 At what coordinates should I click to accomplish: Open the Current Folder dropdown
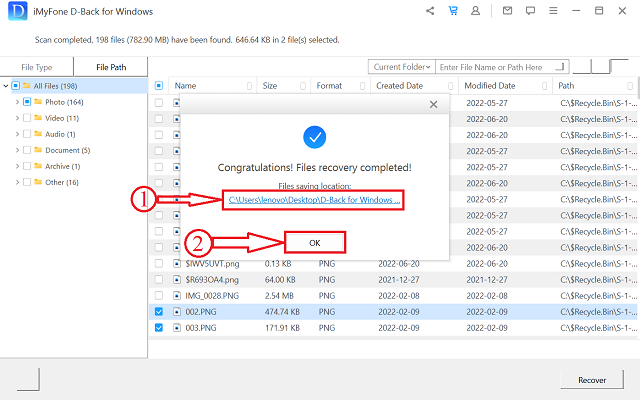pyautogui.click(x=402, y=67)
